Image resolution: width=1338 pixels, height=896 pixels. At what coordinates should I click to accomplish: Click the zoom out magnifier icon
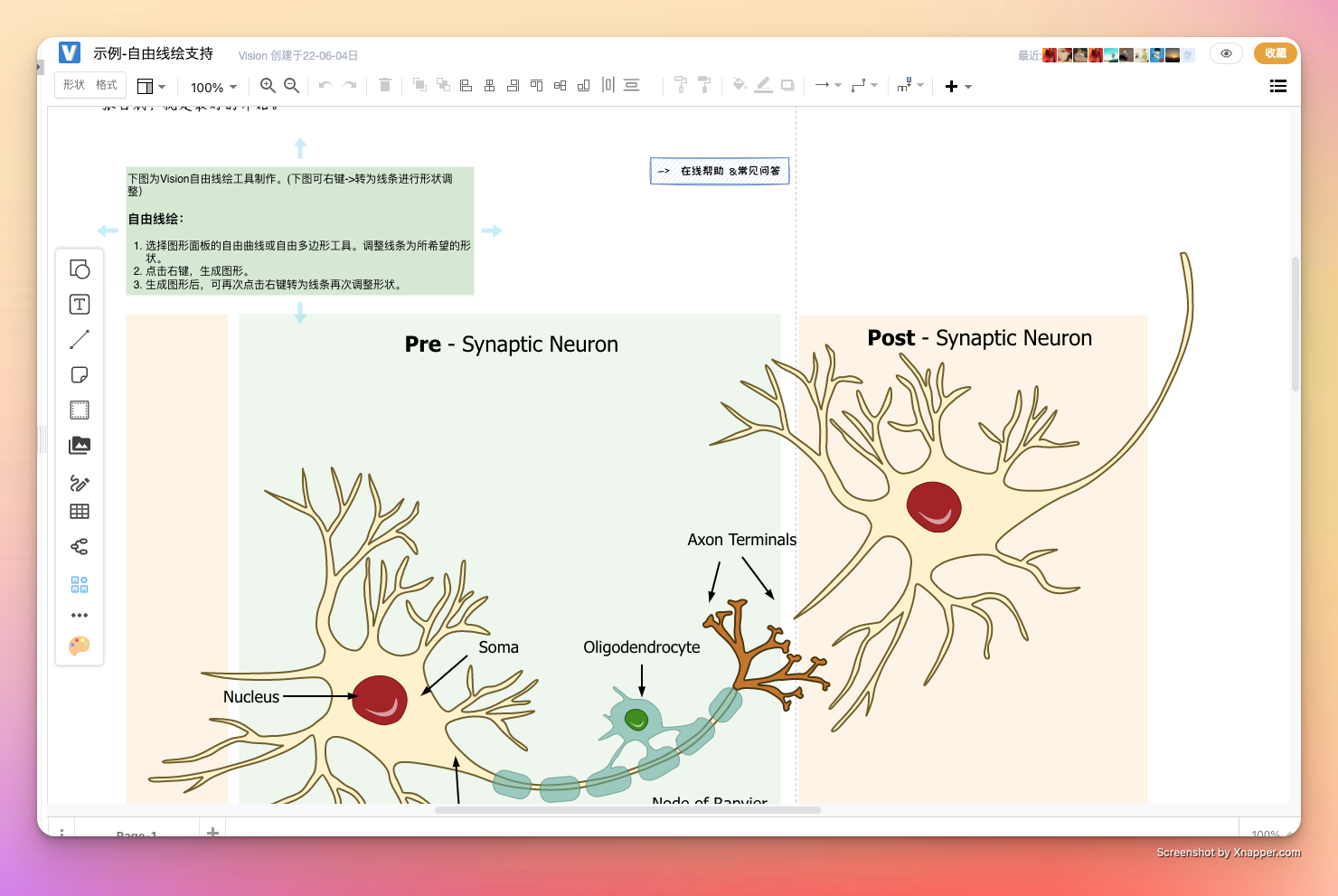tap(291, 85)
